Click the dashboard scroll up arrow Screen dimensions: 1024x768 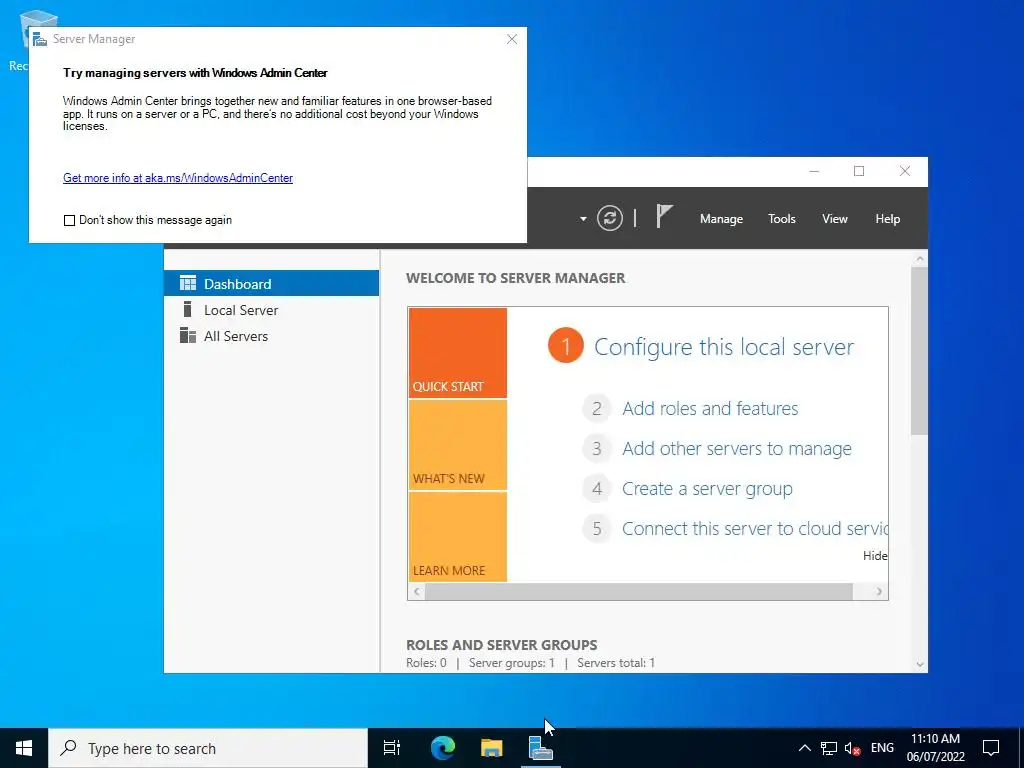pyautogui.click(x=920, y=259)
